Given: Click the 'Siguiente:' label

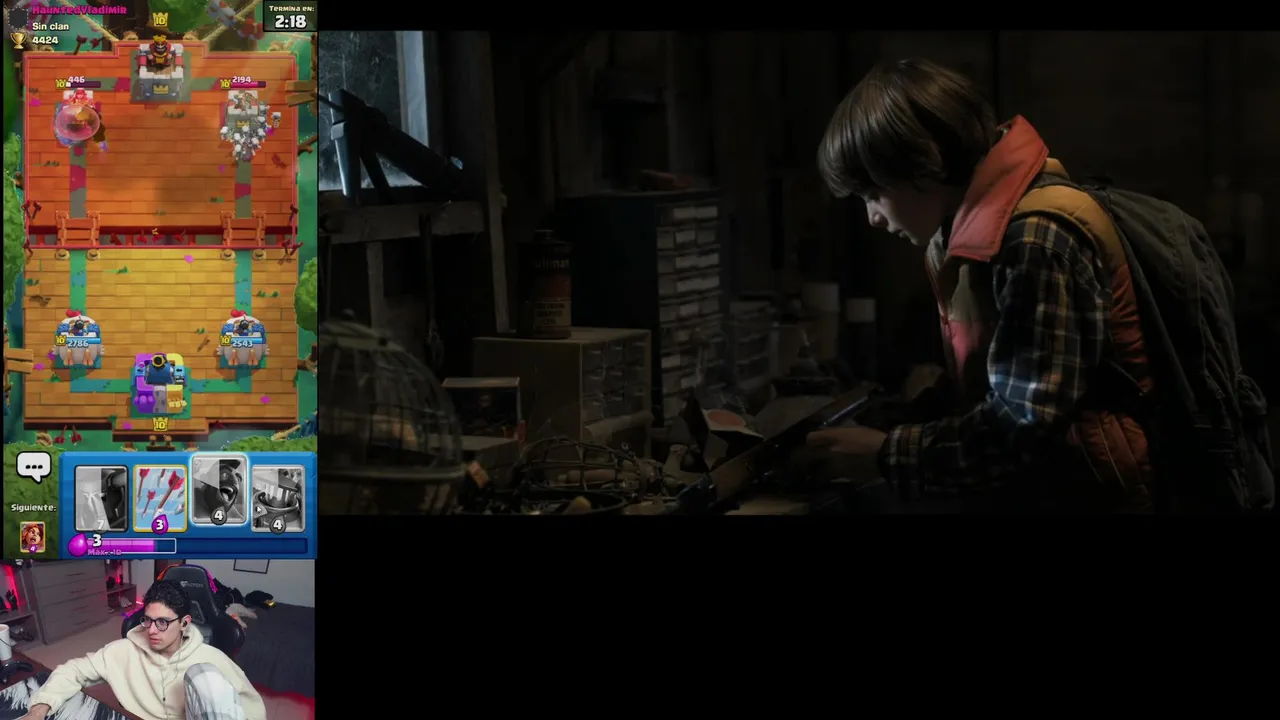Looking at the screenshot, I should click(33, 507).
